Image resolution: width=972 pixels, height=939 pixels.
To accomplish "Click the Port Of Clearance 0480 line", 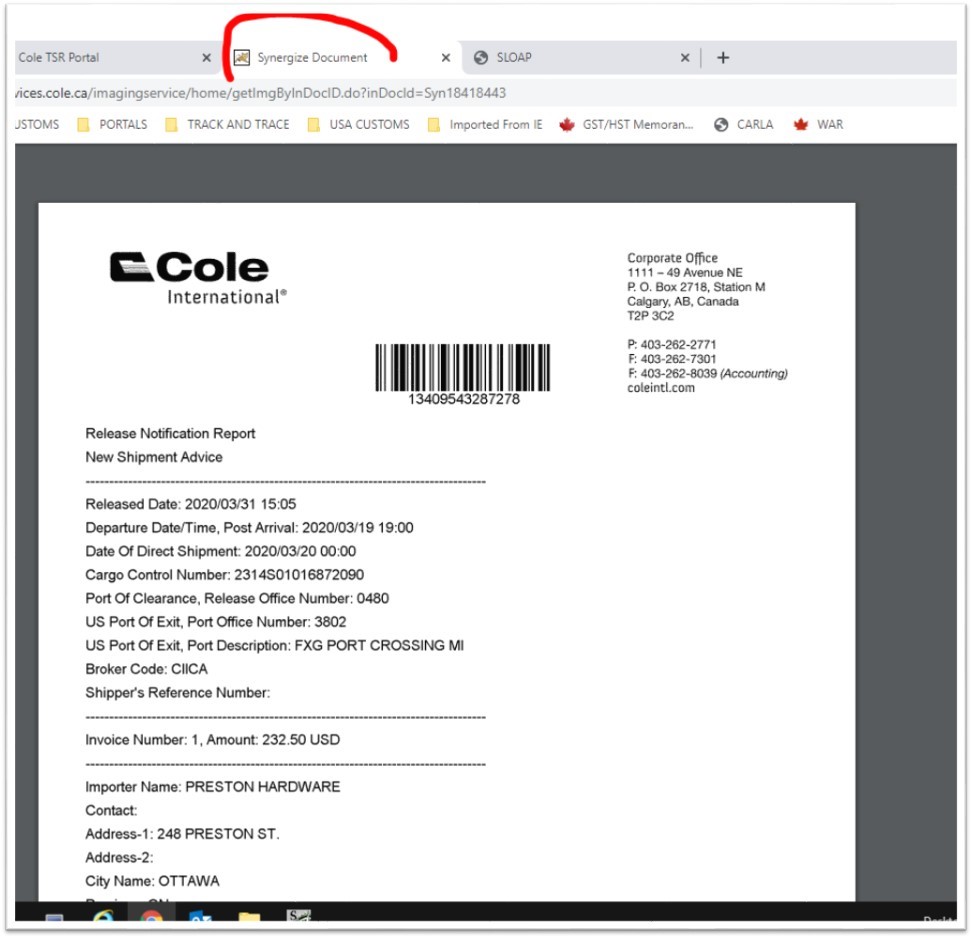I will pos(237,598).
